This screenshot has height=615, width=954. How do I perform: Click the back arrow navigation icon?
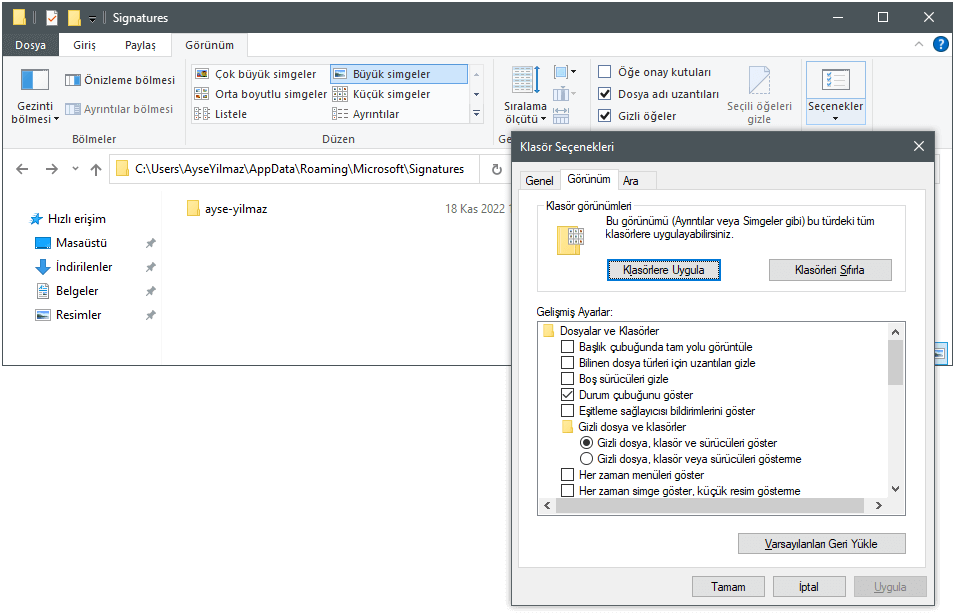23,170
